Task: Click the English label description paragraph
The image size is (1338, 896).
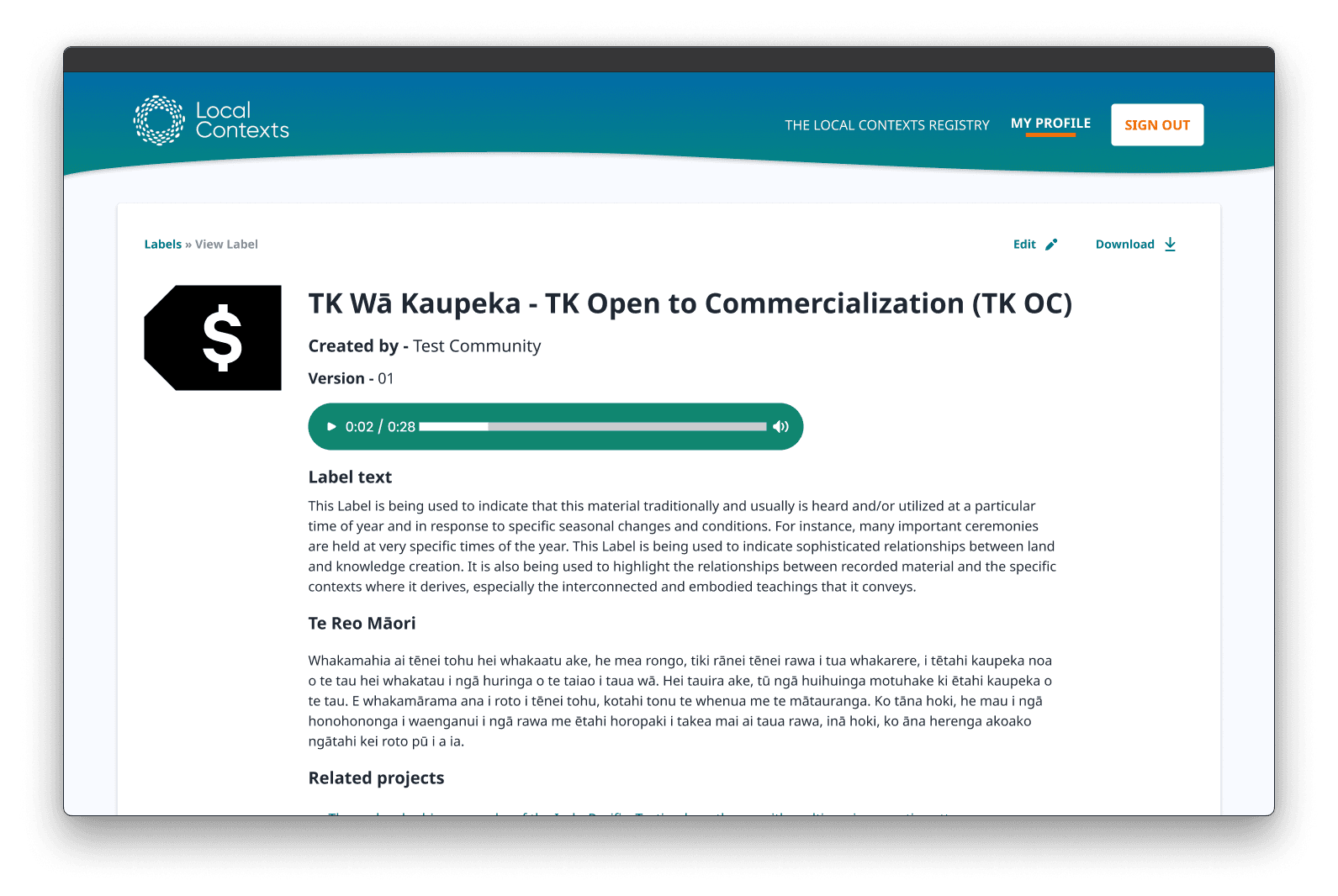Action: point(682,546)
